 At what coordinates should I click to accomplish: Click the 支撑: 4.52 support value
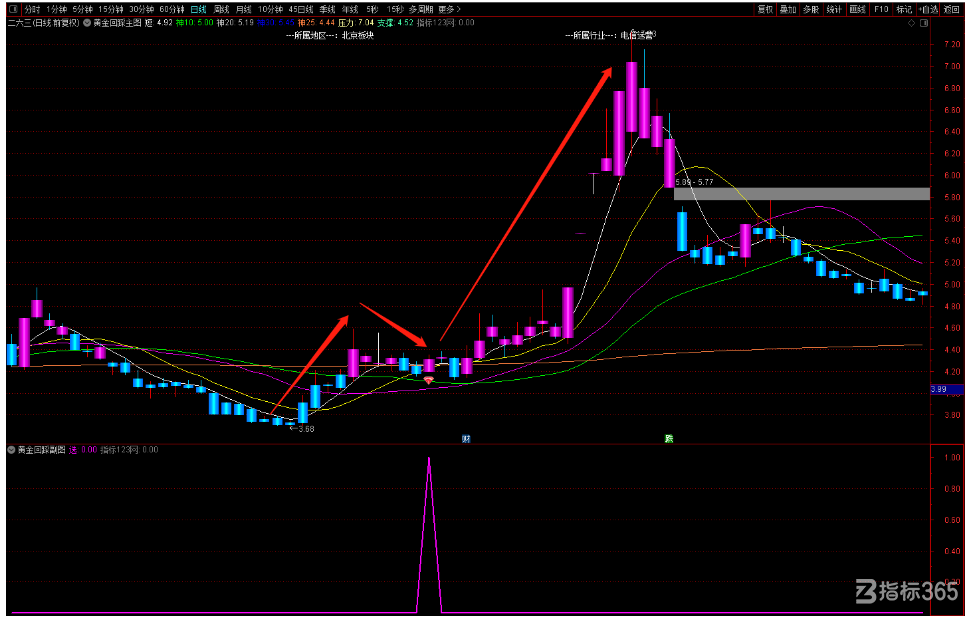coord(395,23)
